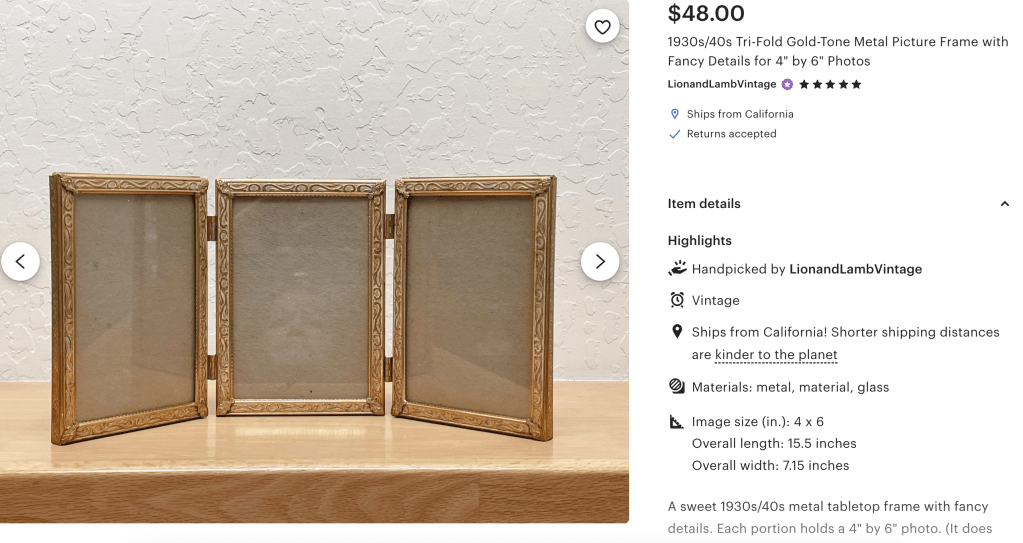Show the previous product photo
Screen dimensions: 1023x543
[x=20, y=261]
